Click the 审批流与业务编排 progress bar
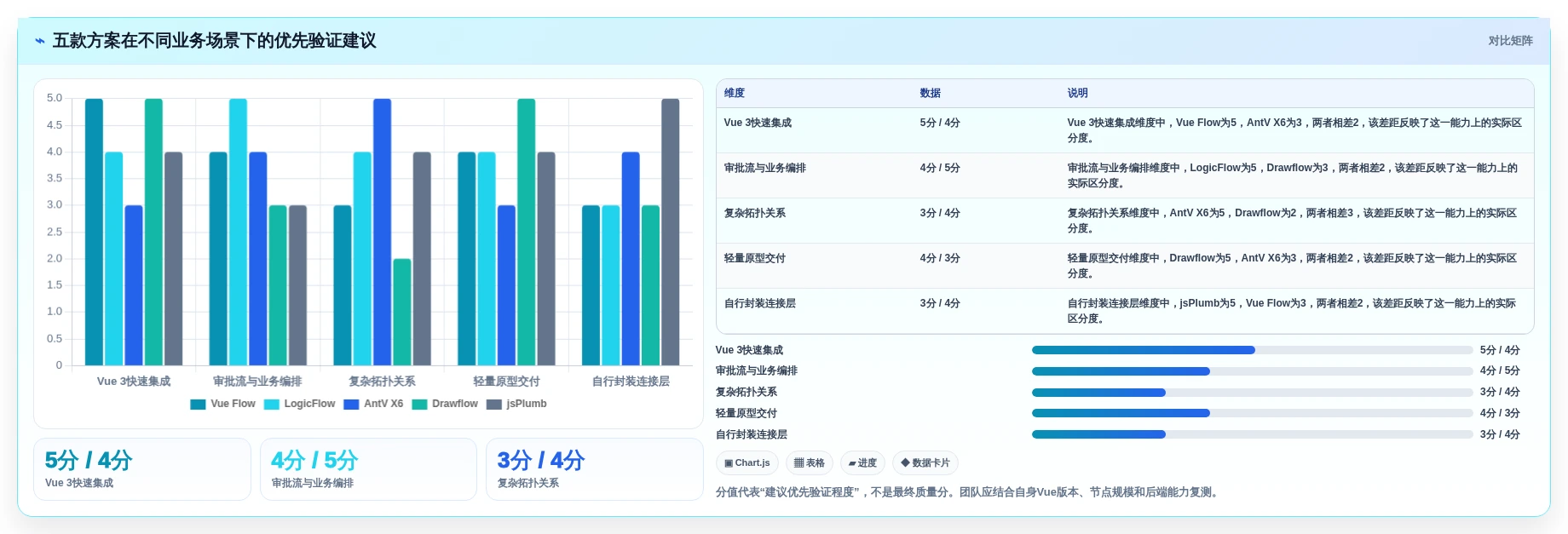 [1252, 371]
